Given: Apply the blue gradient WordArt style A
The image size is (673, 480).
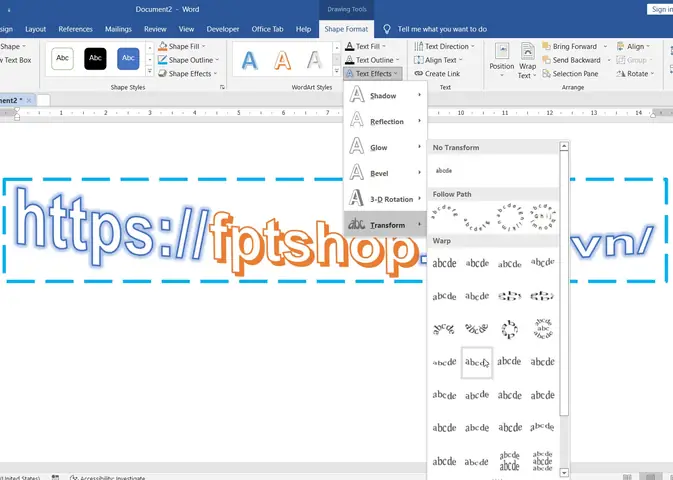Looking at the screenshot, I should [249, 60].
